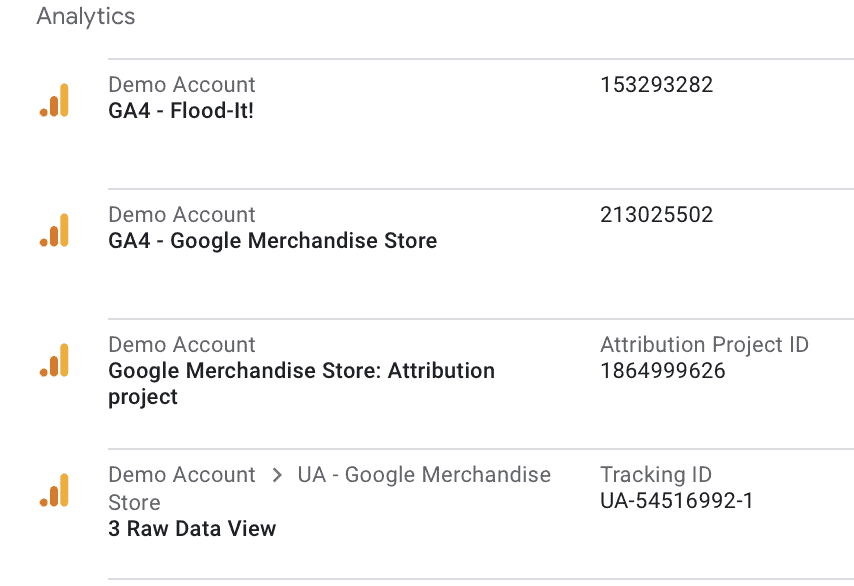Click the chevron after Demo Account breadcrumb
Image resolution: width=854 pixels, height=586 pixels.
pos(277,475)
